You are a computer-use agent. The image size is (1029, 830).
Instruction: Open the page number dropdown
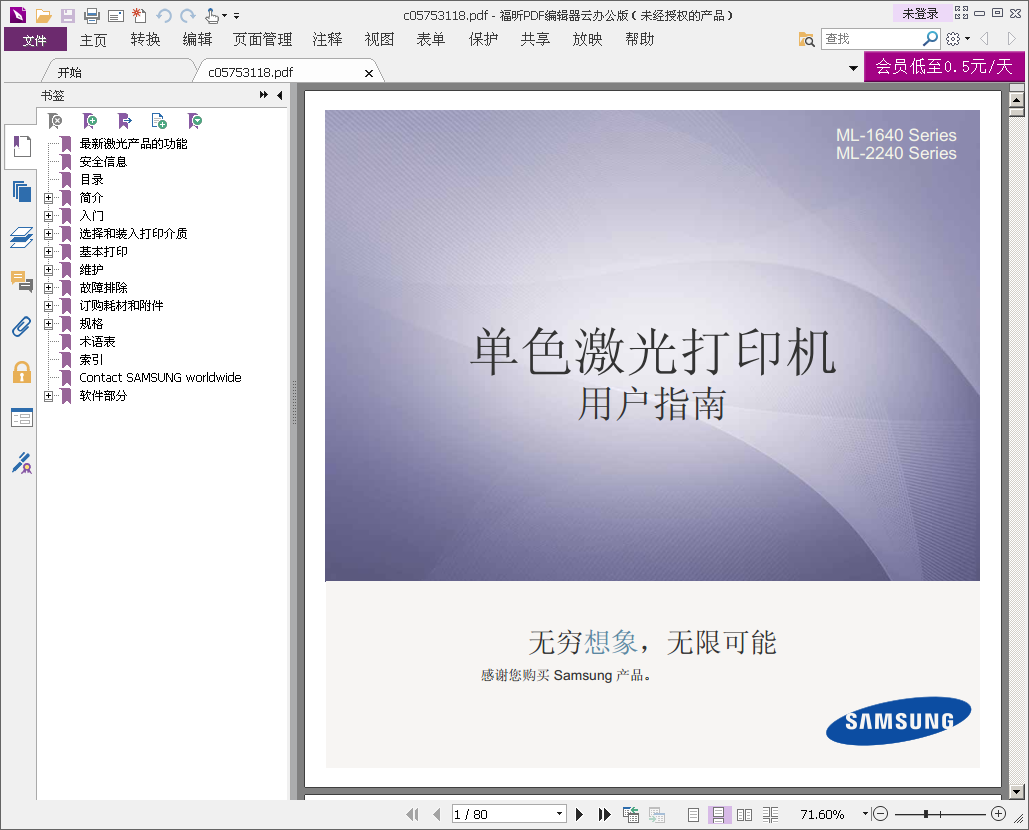(559, 814)
